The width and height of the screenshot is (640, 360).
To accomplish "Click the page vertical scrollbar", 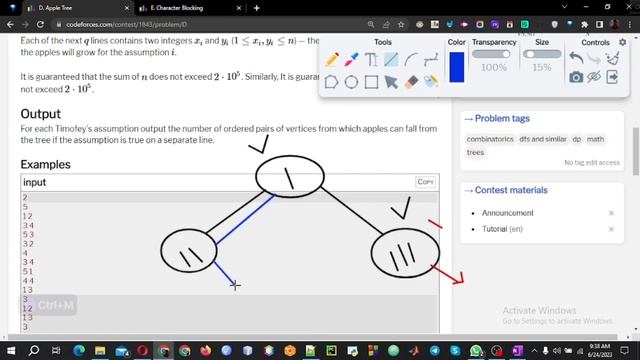I will coord(636,151).
